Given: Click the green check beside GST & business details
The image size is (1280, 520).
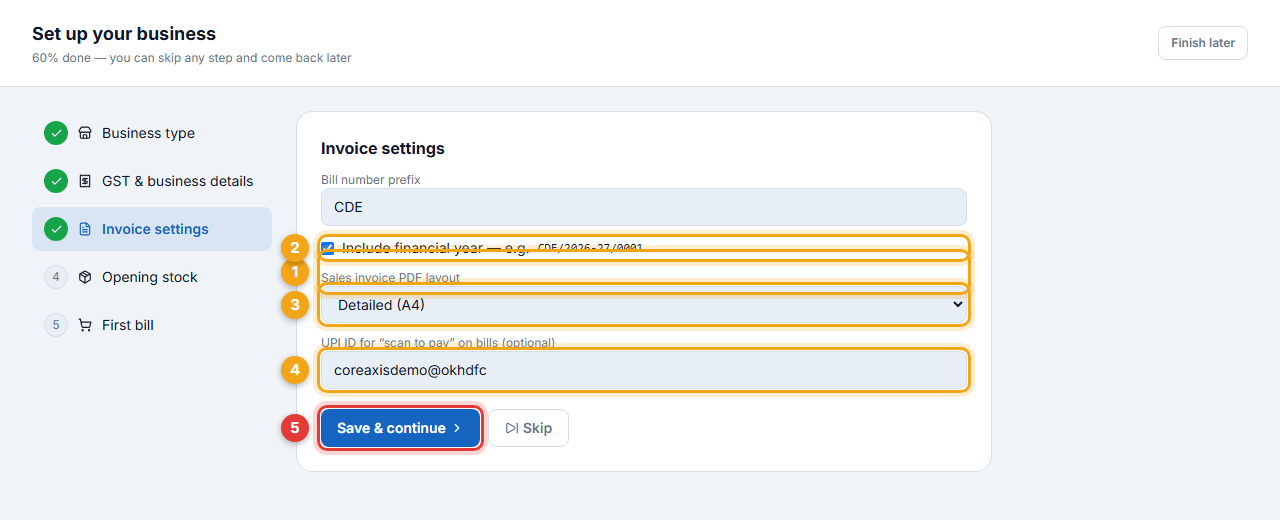Looking at the screenshot, I should (56, 181).
